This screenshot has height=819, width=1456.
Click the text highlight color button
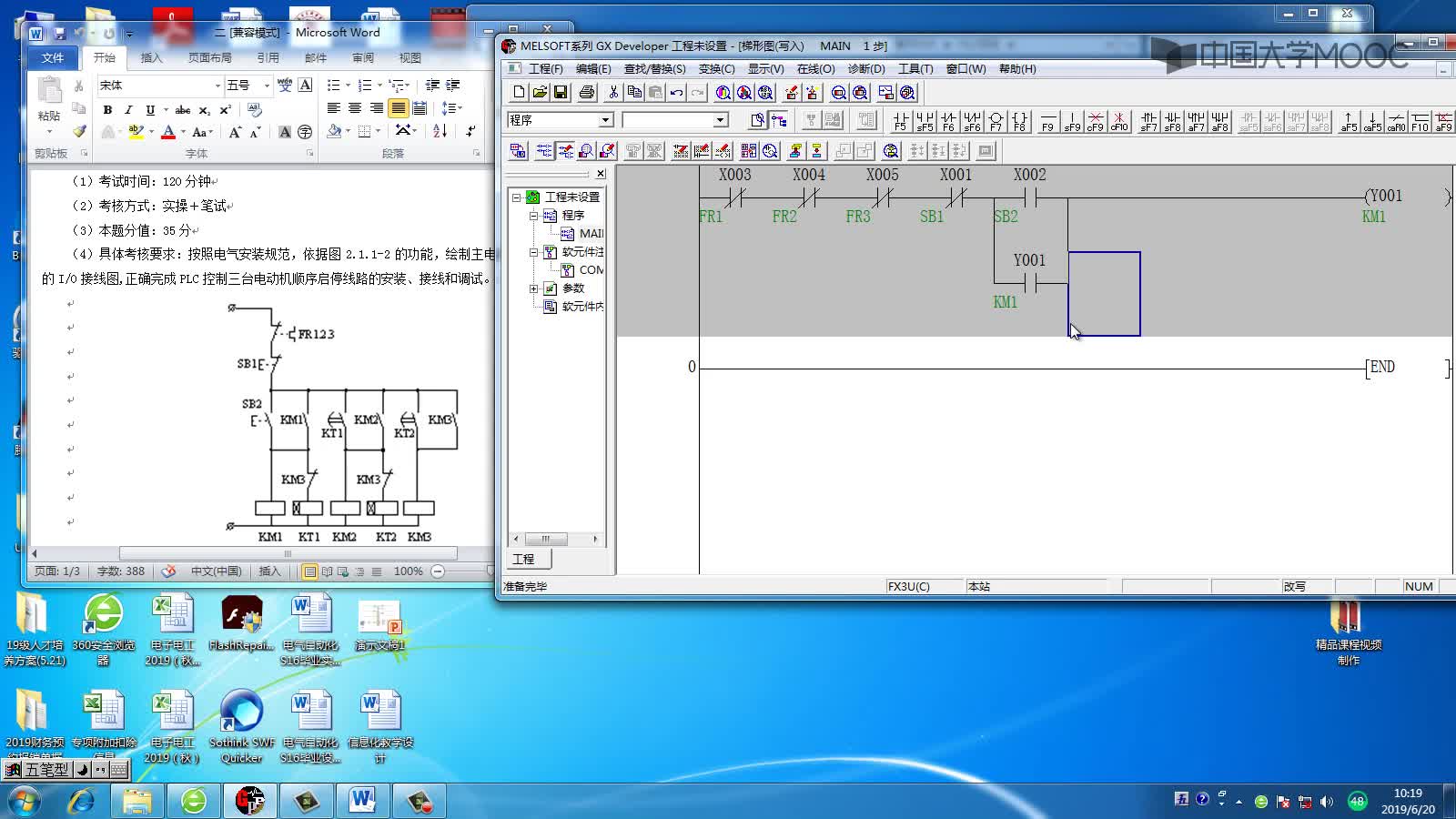click(136, 133)
